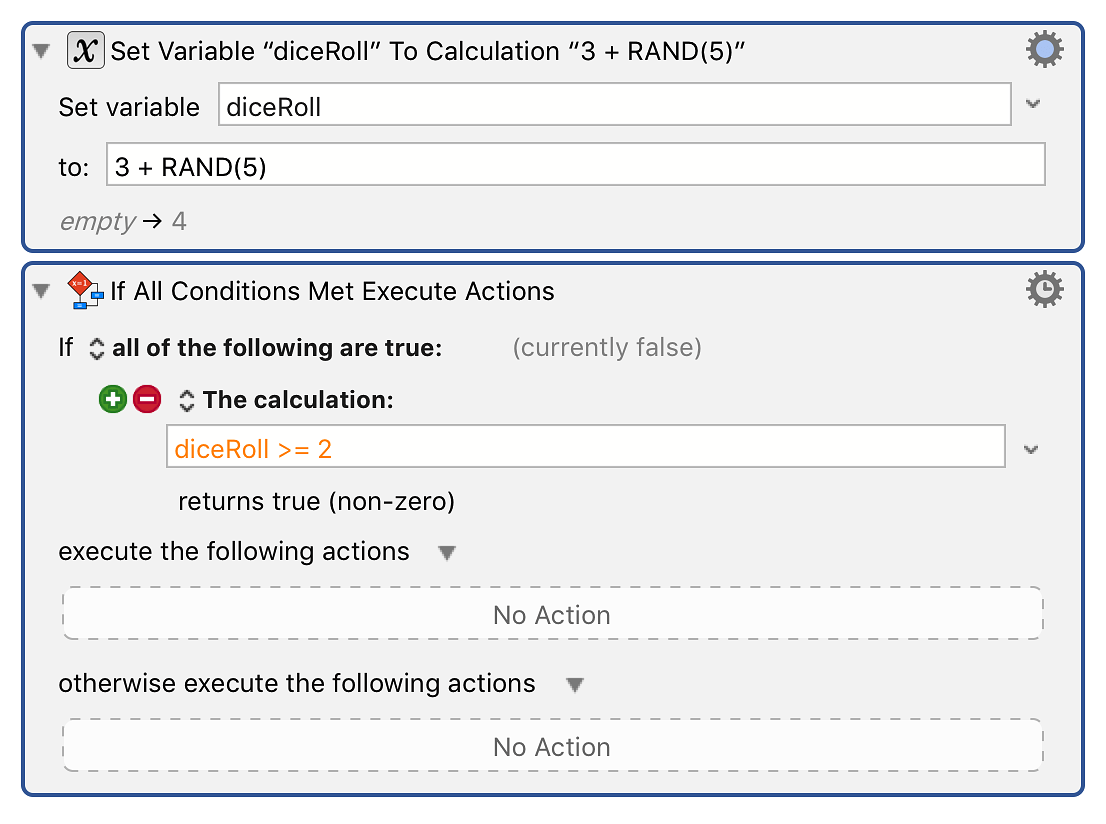This screenshot has width=1106, height=824.
Task: Open the 'execute the following actions' triangle menu
Action: [446, 552]
